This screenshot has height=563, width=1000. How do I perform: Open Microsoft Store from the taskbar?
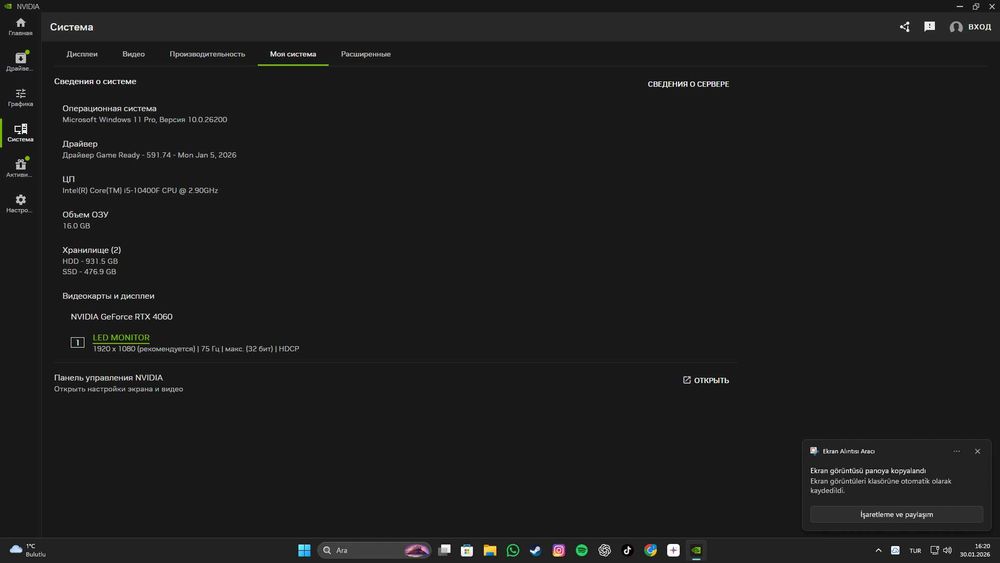(467, 550)
